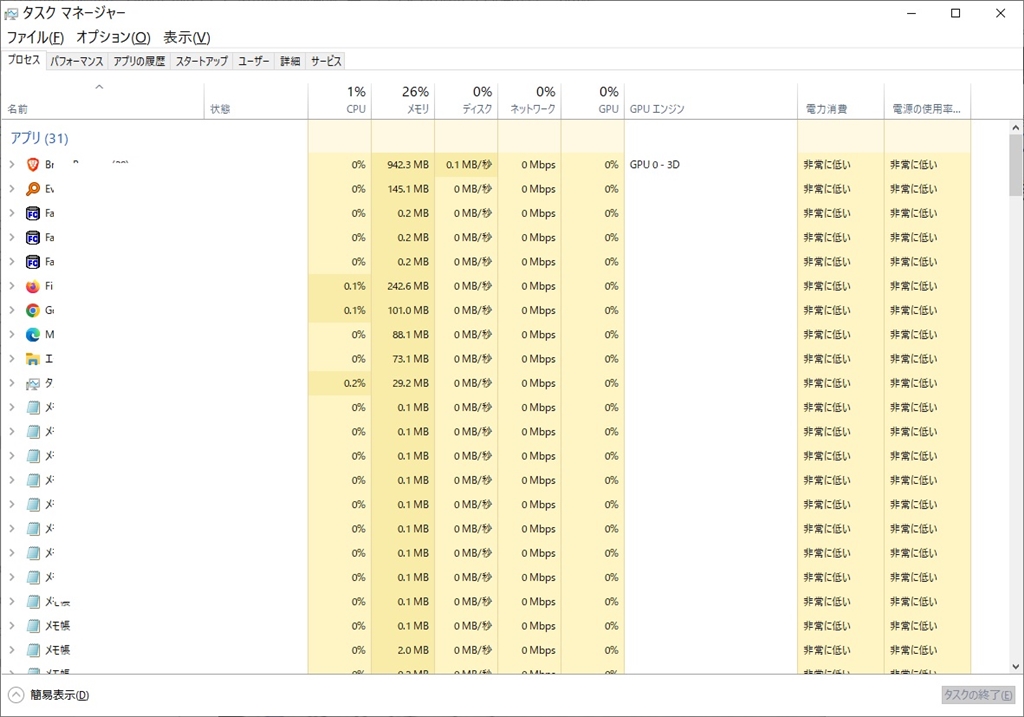The height and width of the screenshot is (717, 1024).
Task: Sort by the 電源の使用率 column header
Action: point(927,101)
